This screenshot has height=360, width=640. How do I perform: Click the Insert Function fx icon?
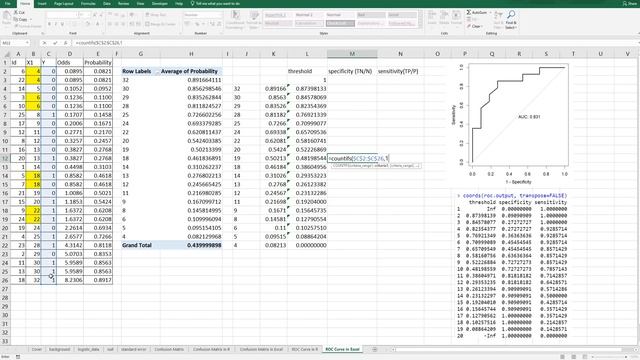[65, 43]
